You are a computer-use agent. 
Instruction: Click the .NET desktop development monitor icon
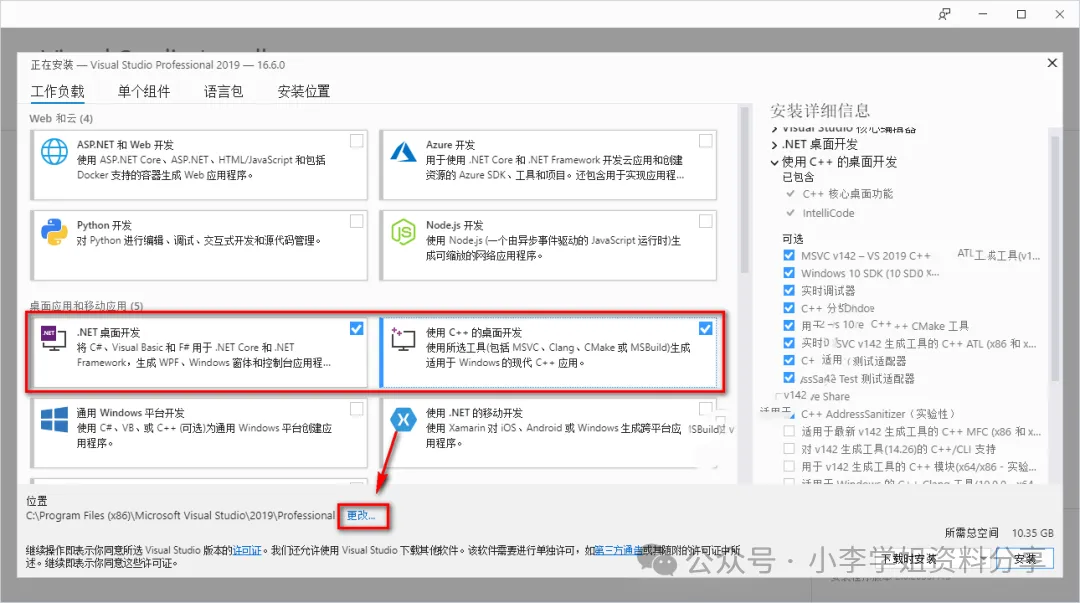pos(54,338)
